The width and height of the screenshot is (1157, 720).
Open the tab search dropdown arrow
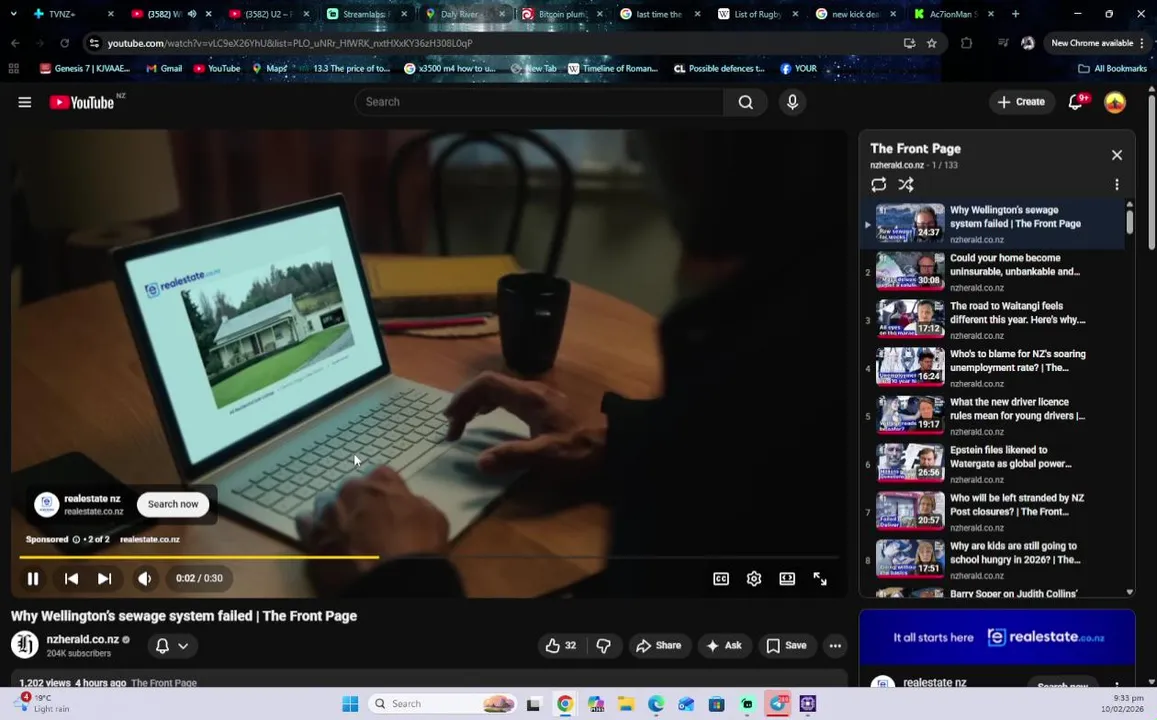(13, 14)
